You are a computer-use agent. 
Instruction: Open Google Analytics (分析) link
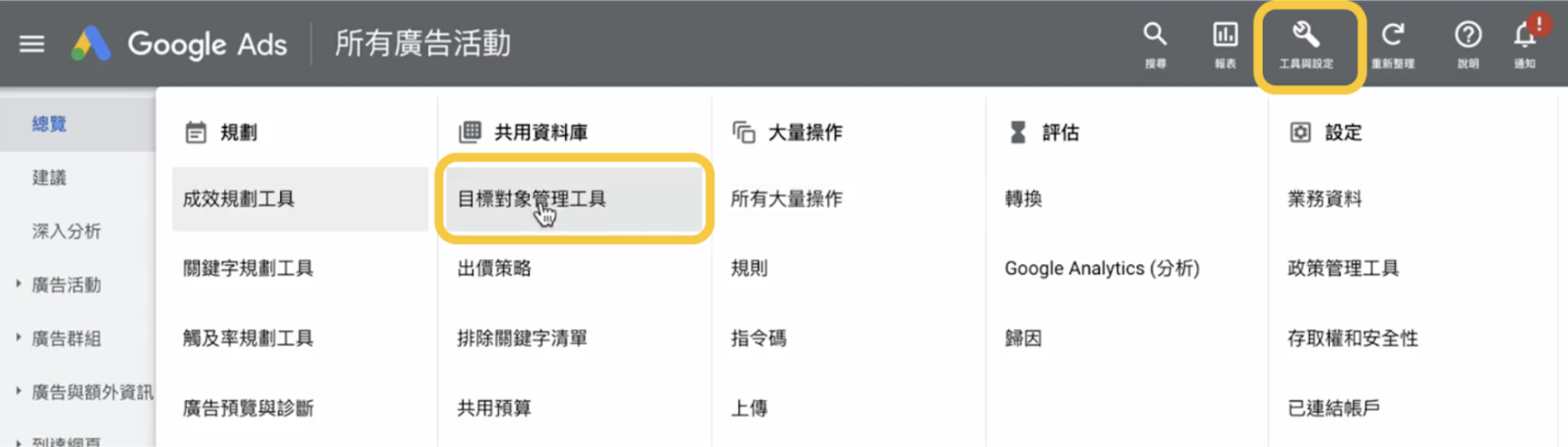(1102, 269)
